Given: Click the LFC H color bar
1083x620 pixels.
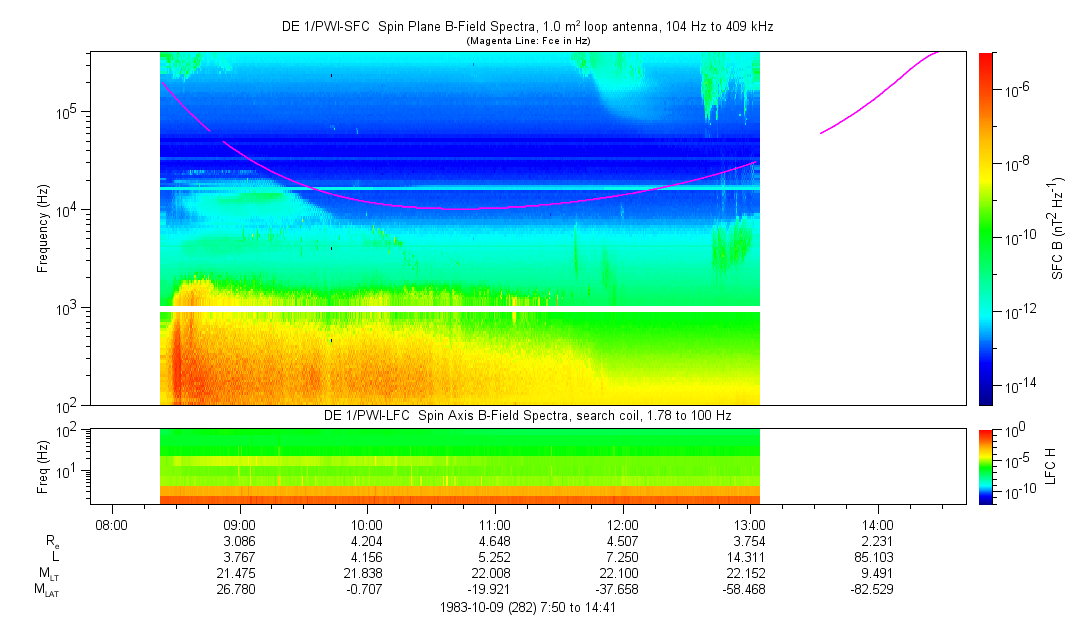Looking at the screenshot, I should (985, 465).
